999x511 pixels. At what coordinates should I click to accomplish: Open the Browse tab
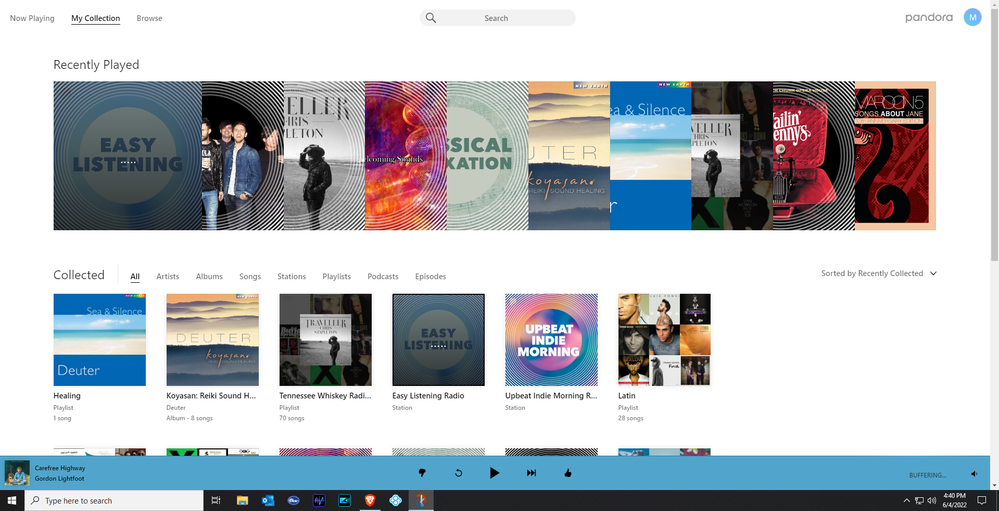[x=149, y=18]
